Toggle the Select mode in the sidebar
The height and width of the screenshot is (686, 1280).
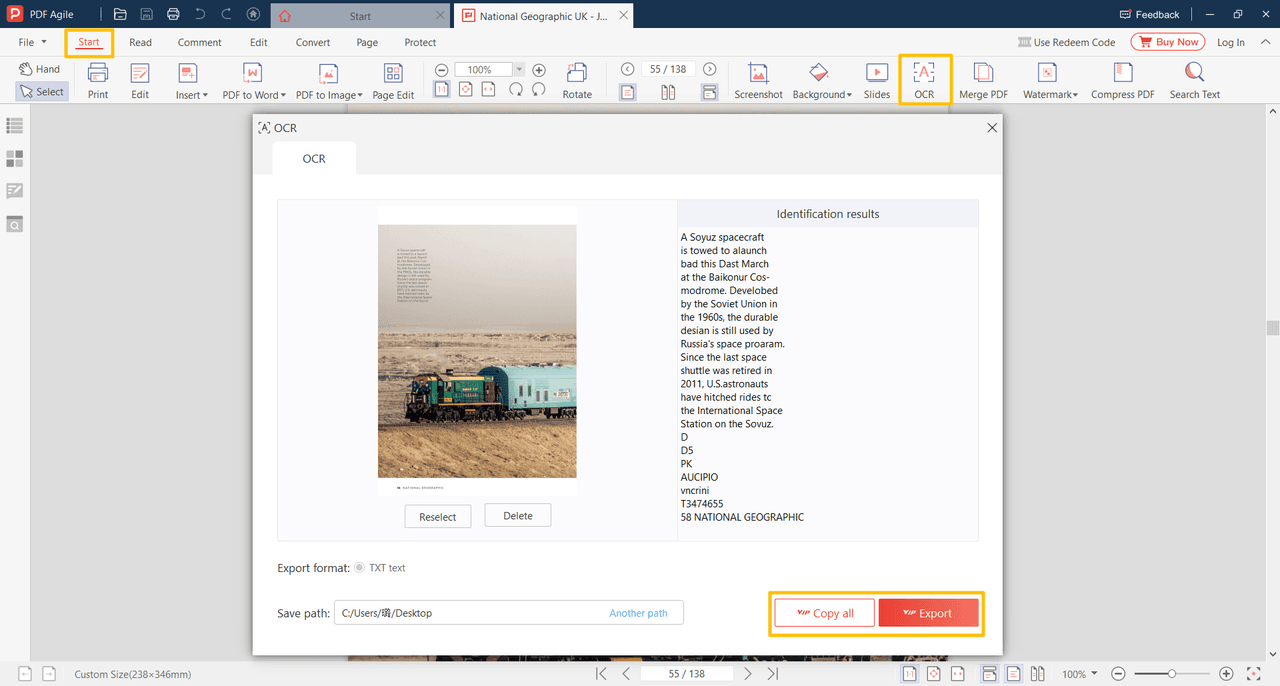tap(41, 91)
